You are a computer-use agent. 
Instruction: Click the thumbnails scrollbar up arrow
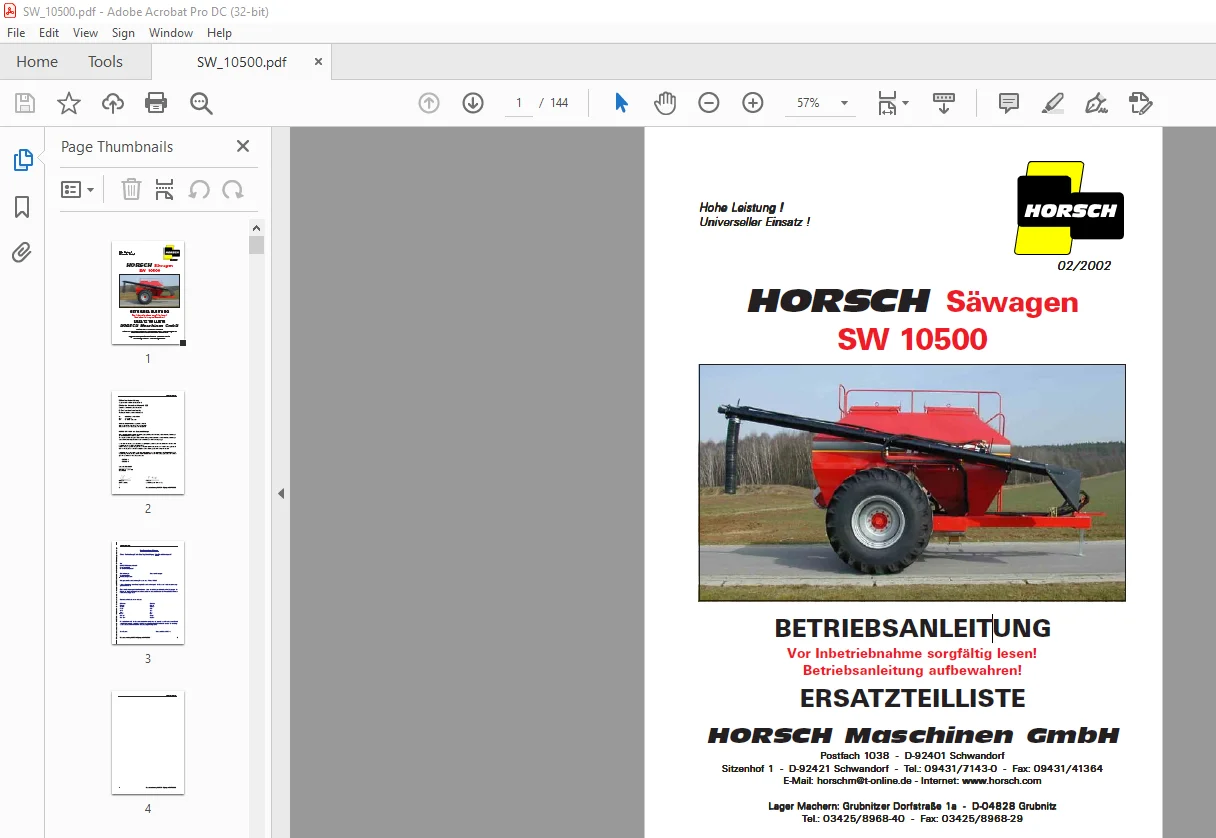click(x=257, y=227)
